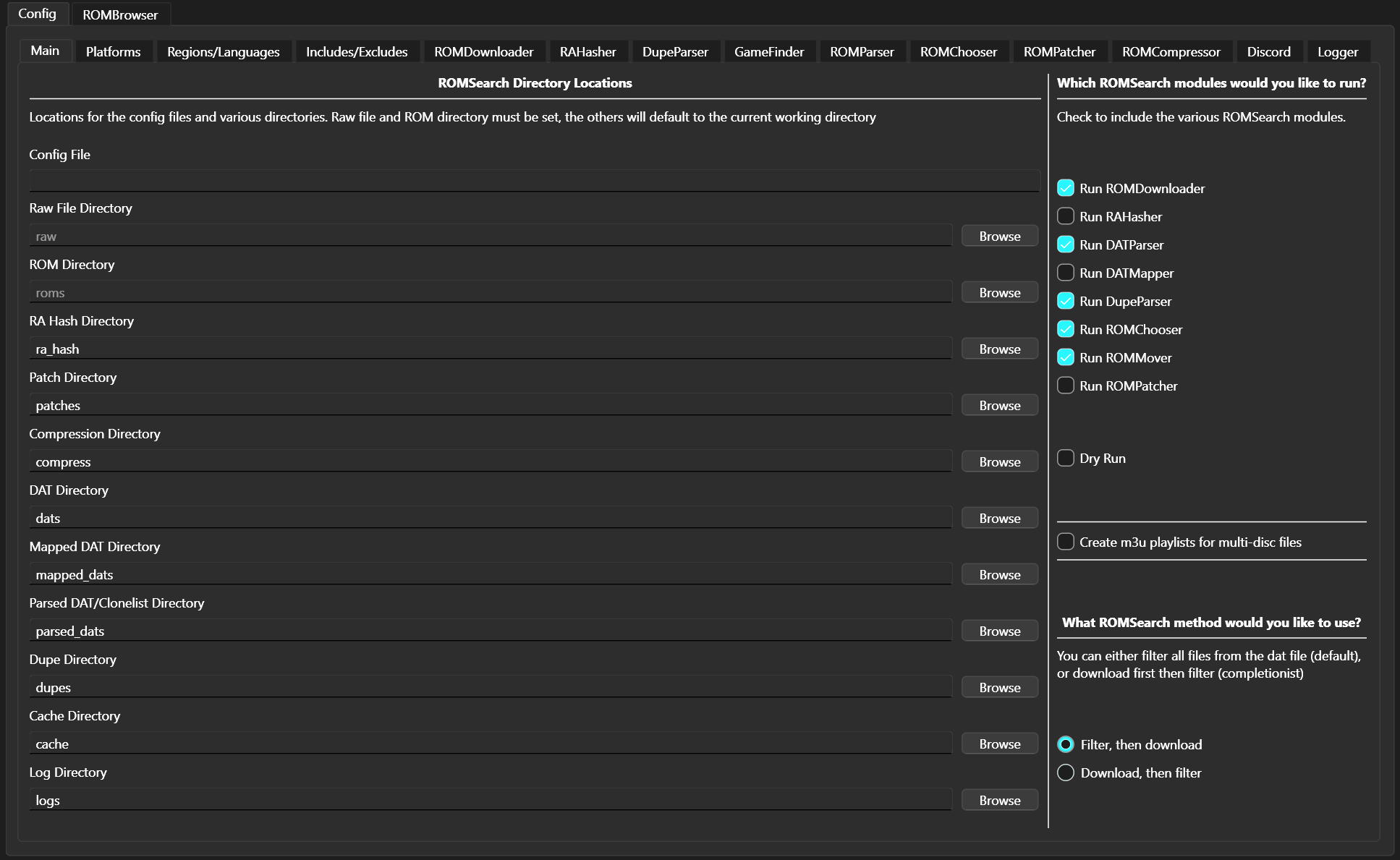Browse for the Raw File Directory

[1000, 236]
